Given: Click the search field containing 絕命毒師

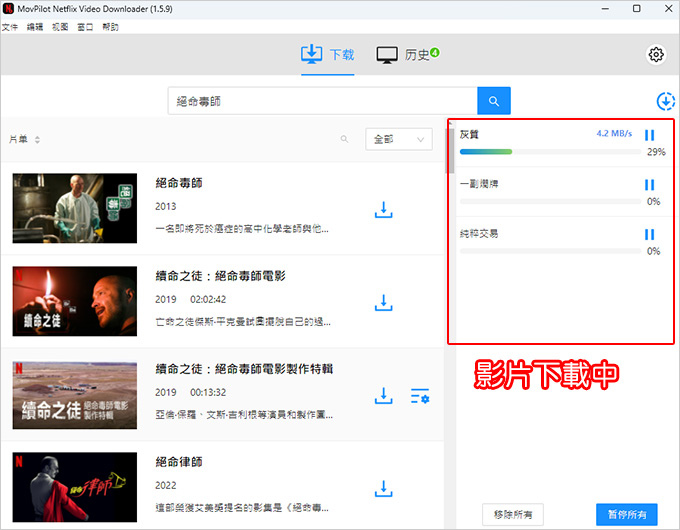Looking at the screenshot, I should 323,101.
